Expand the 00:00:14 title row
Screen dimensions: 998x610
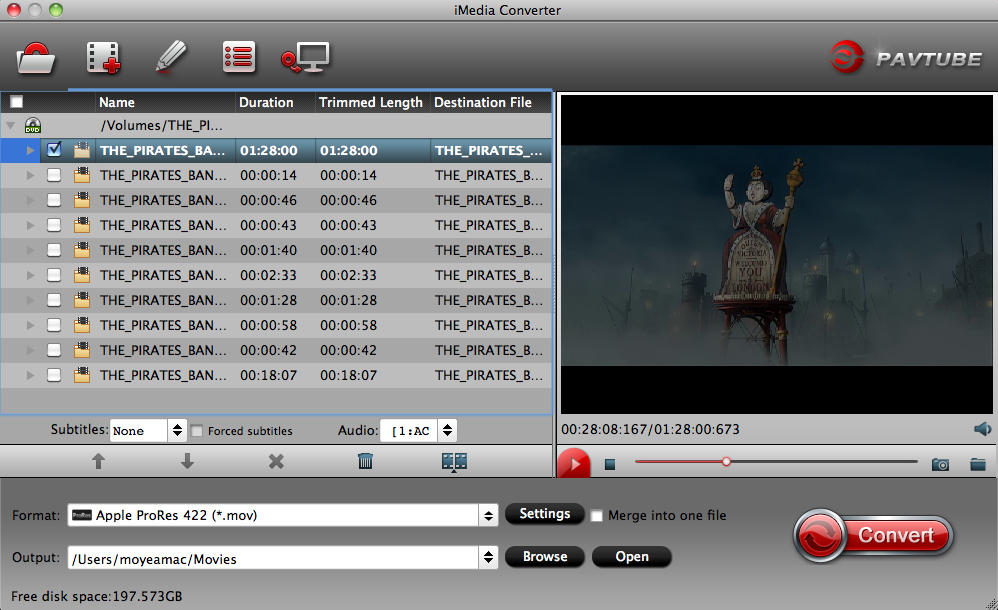click(30, 175)
